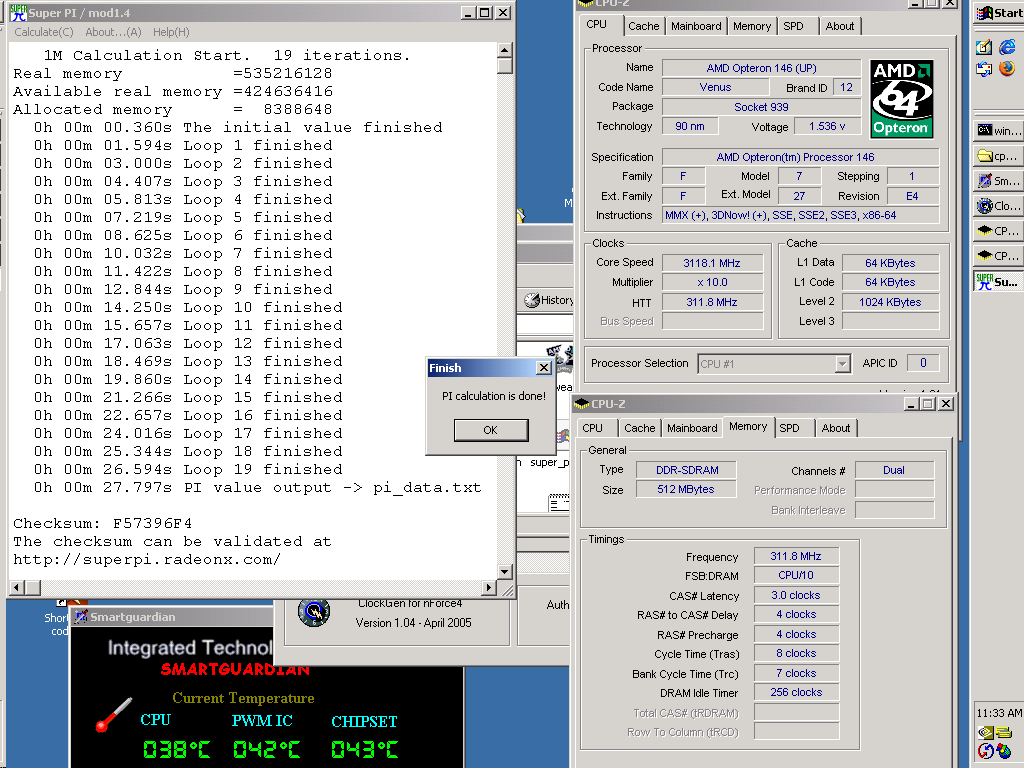
Task: Click the lower CPU-Z window's chip icon
Action: (581, 404)
